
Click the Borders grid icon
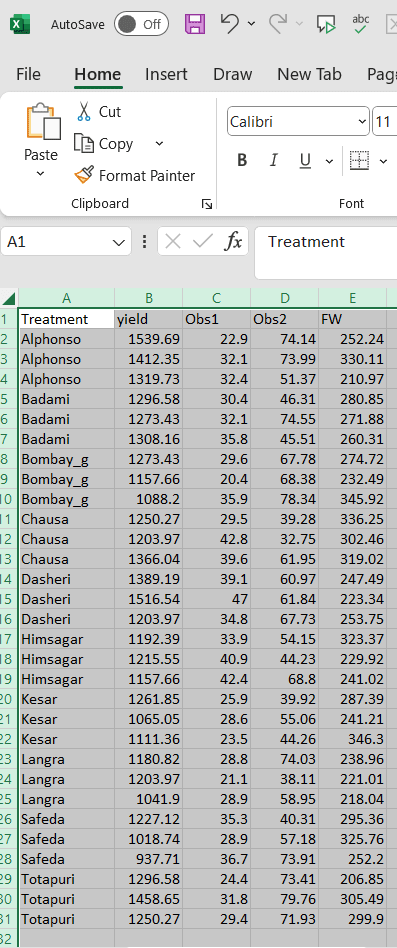(x=359, y=160)
